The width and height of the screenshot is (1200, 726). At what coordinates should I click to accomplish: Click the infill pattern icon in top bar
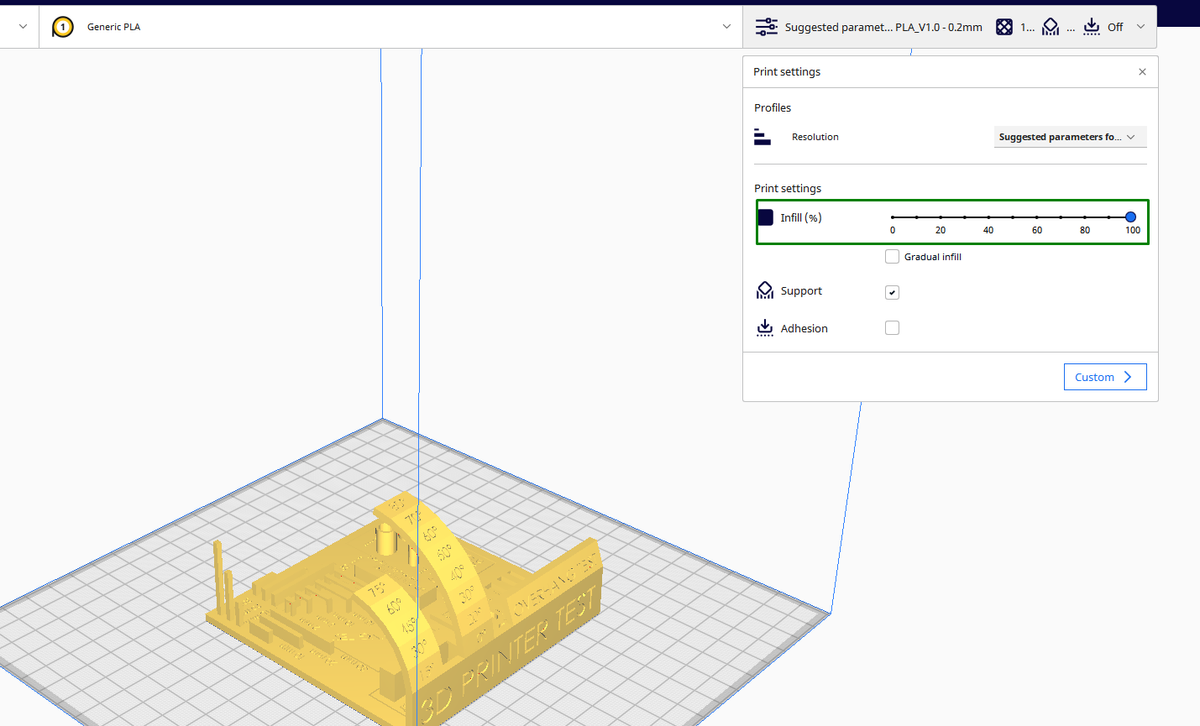click(1003, 27)
